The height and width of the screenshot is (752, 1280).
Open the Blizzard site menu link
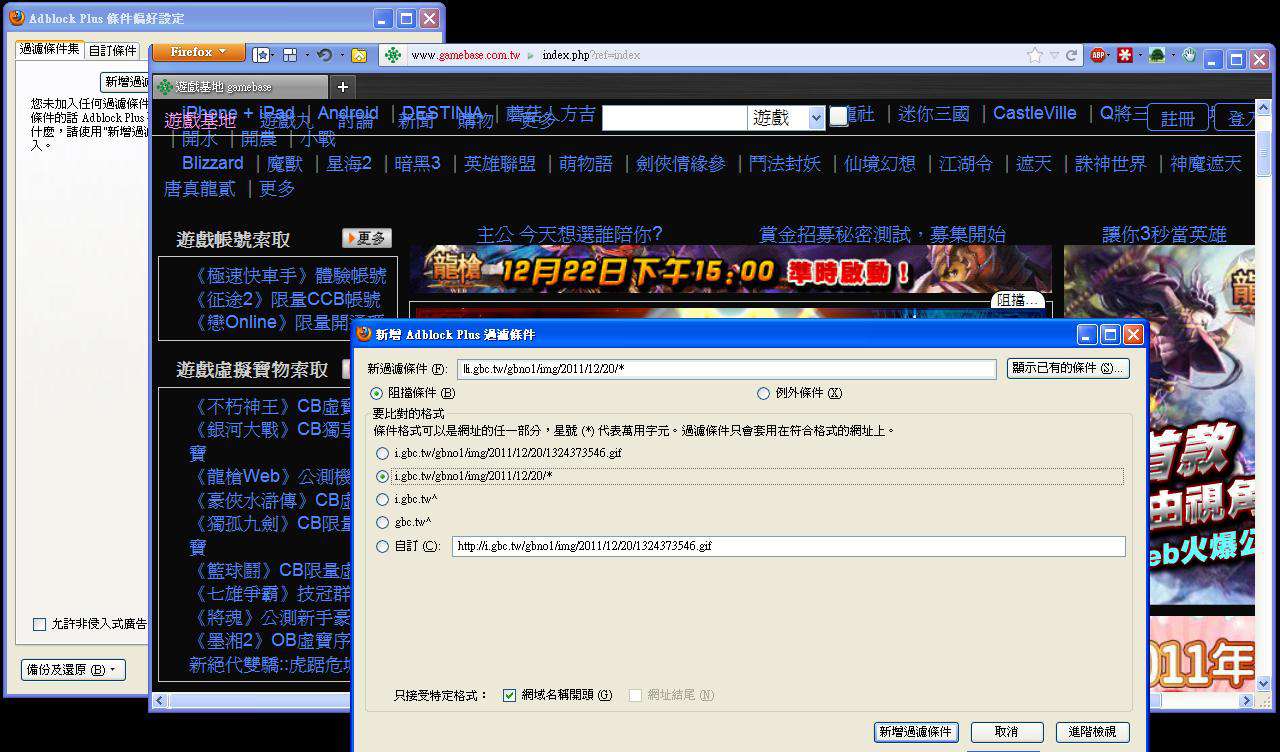213,163
